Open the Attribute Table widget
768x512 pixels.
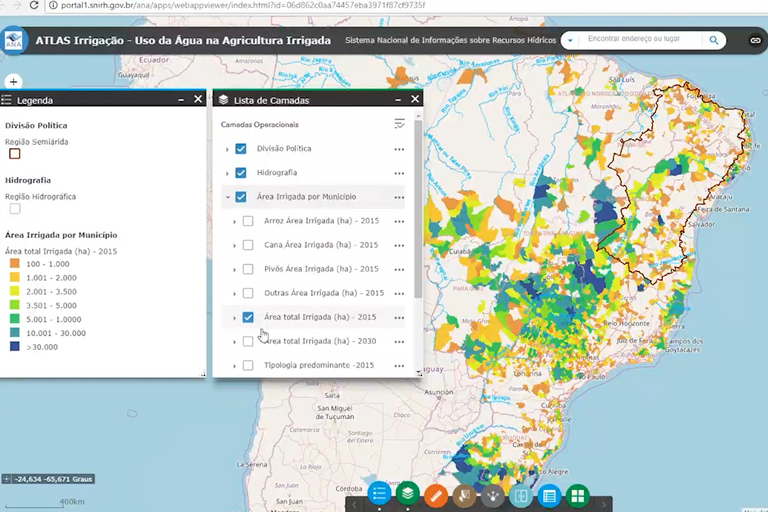pyautogui.click(x=548, y=495)
